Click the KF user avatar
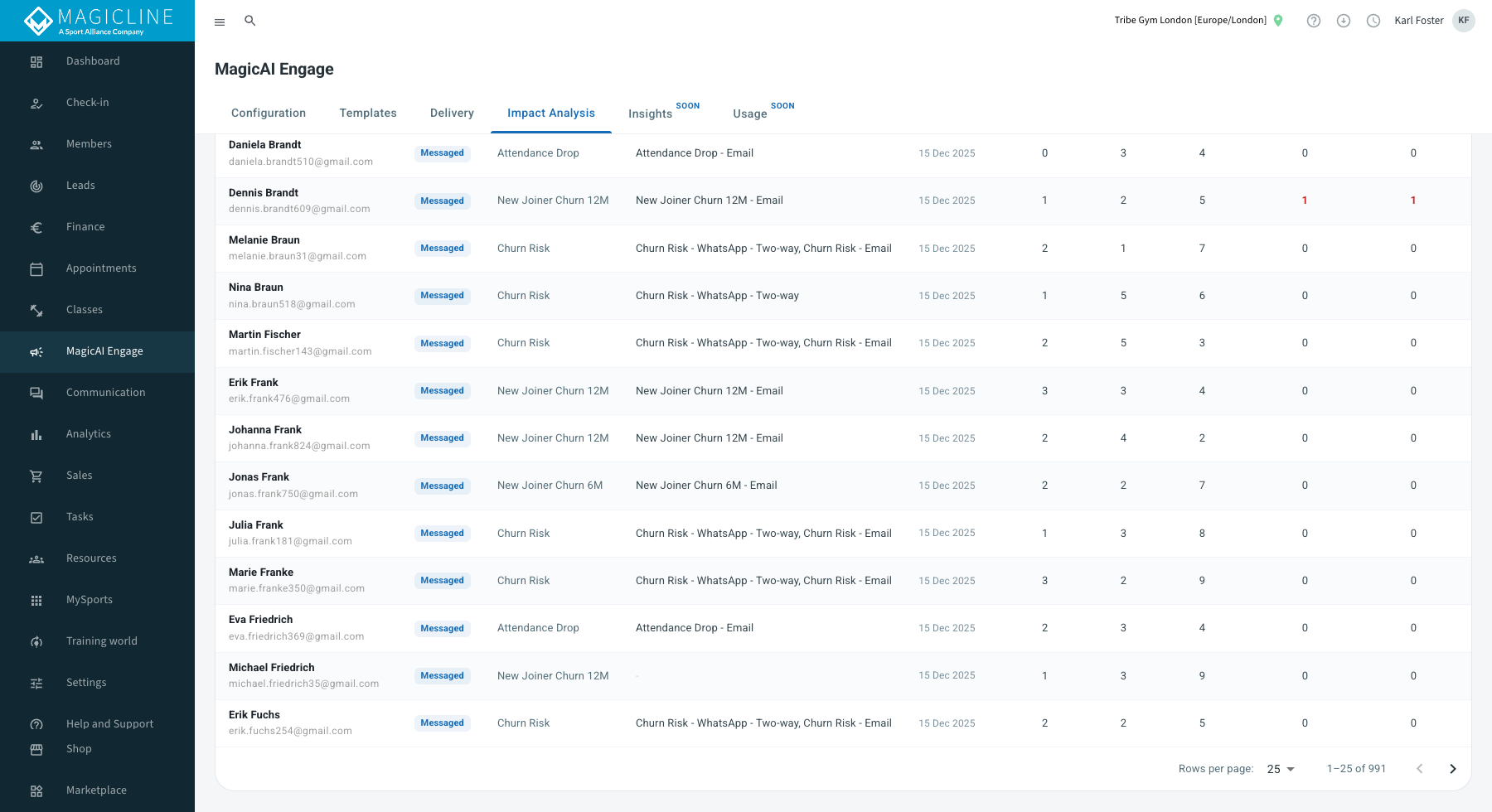This screenshot has height=812, width=1492. 1464,21
